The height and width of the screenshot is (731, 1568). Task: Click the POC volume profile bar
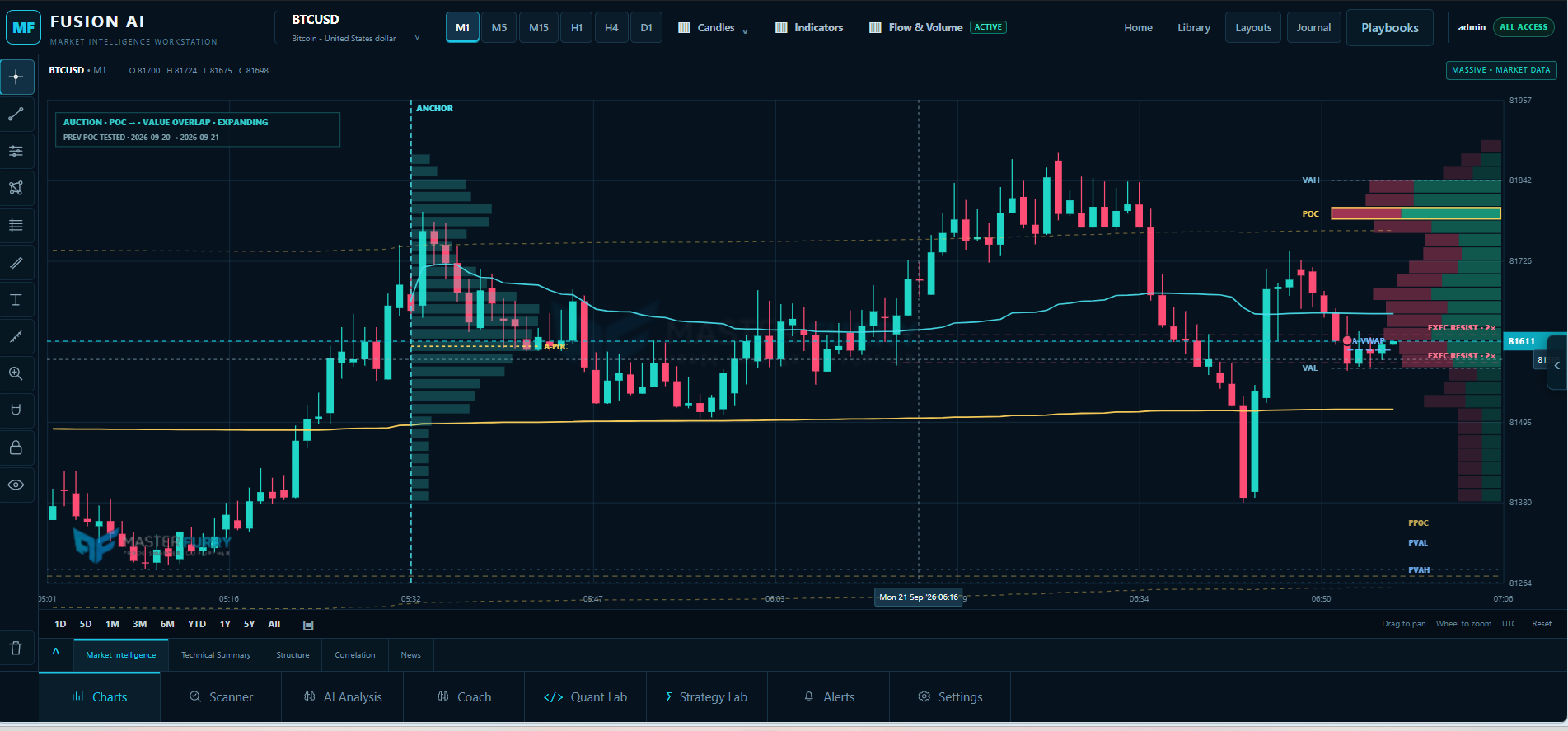point(1416,213)
